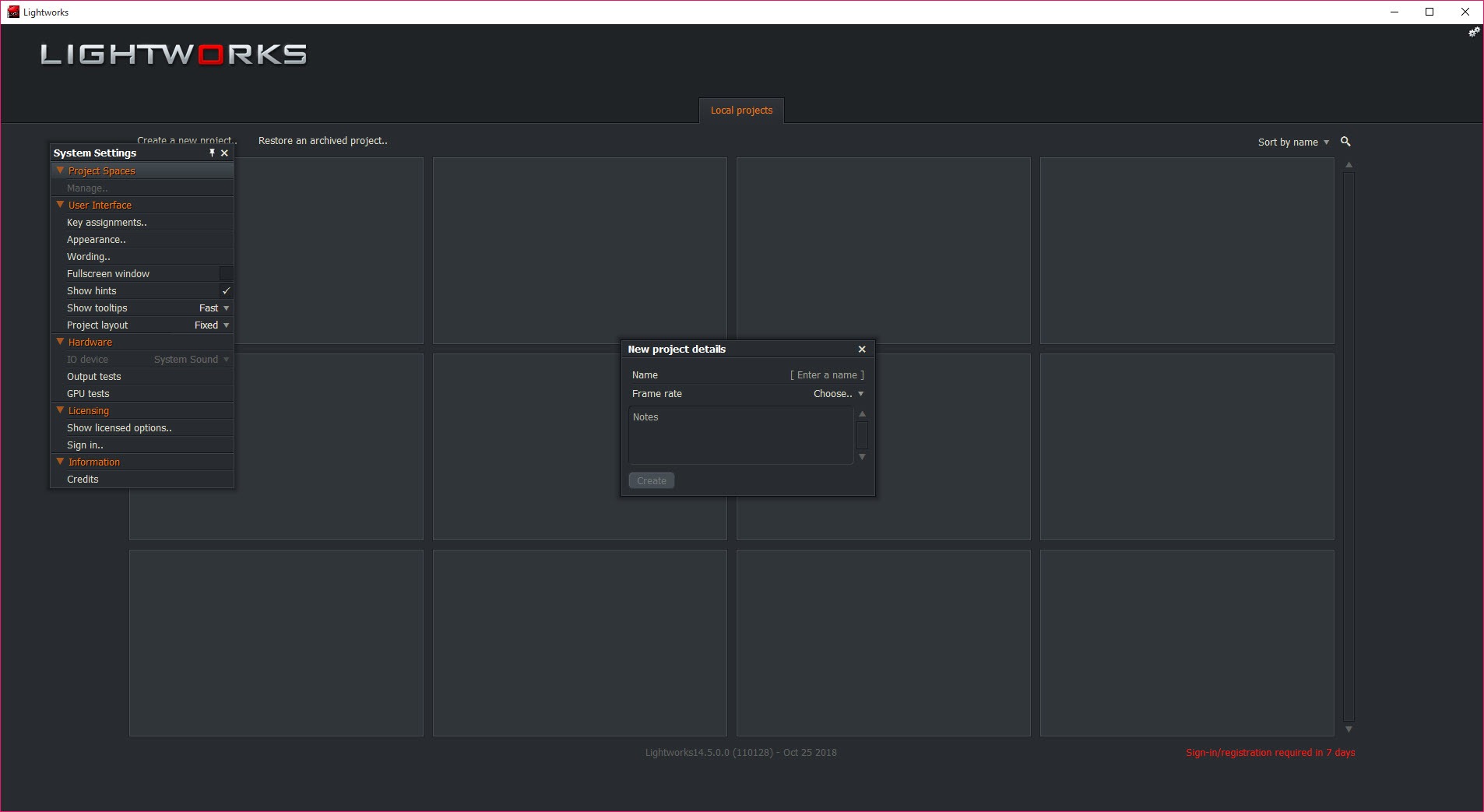
Task: Open Key assignments settings
Action: [107, 223]
